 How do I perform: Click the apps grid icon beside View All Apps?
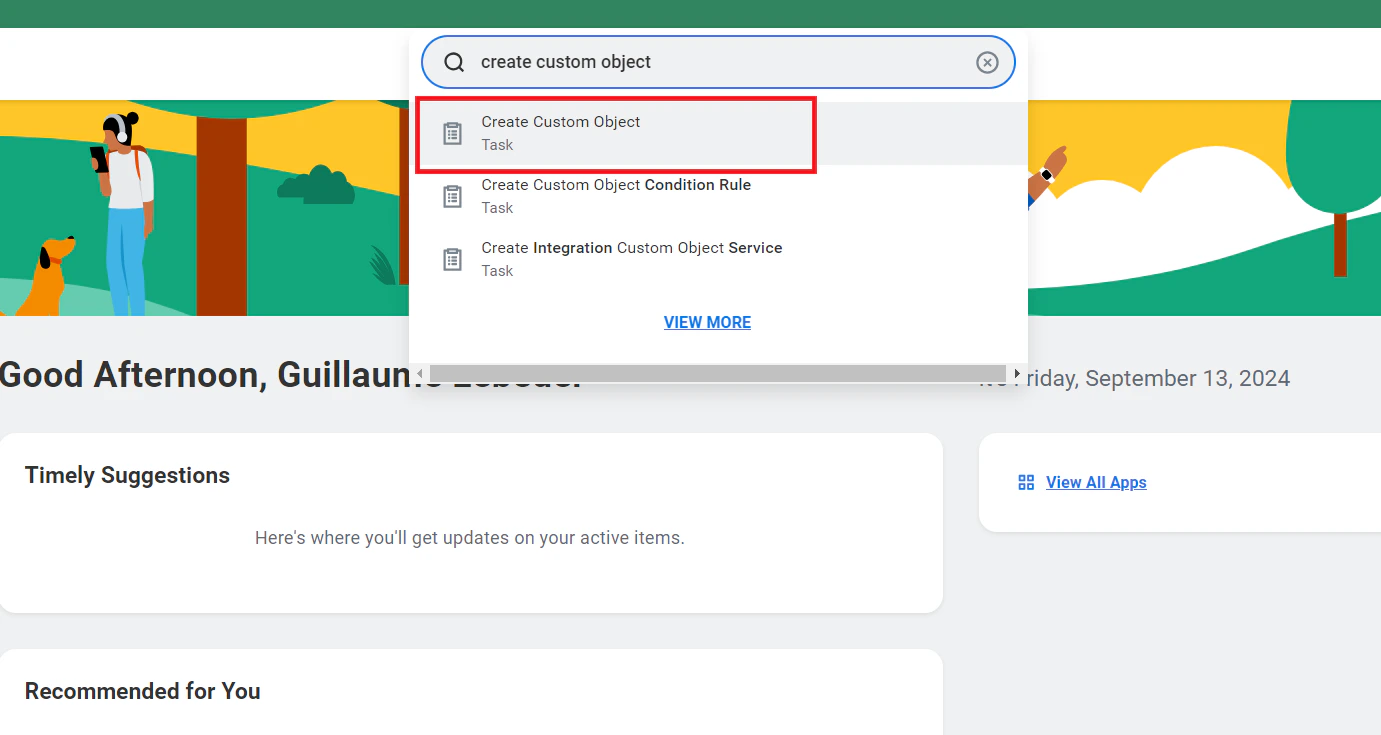[x=1025, y=482]
